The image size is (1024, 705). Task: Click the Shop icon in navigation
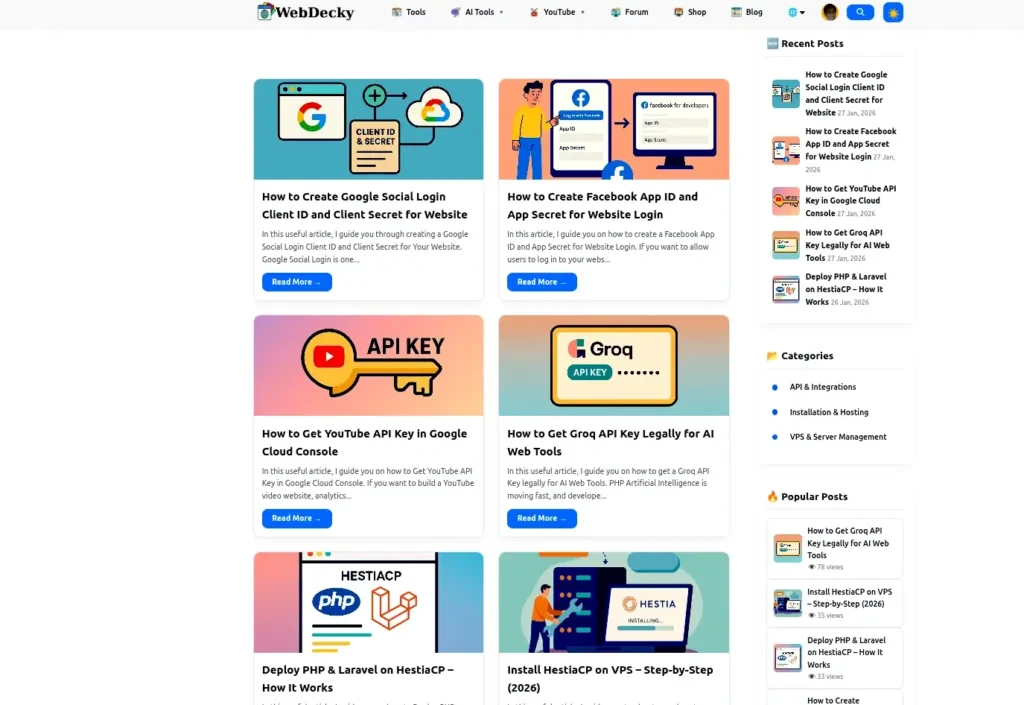pyautogui.click(x=679, y=12)
